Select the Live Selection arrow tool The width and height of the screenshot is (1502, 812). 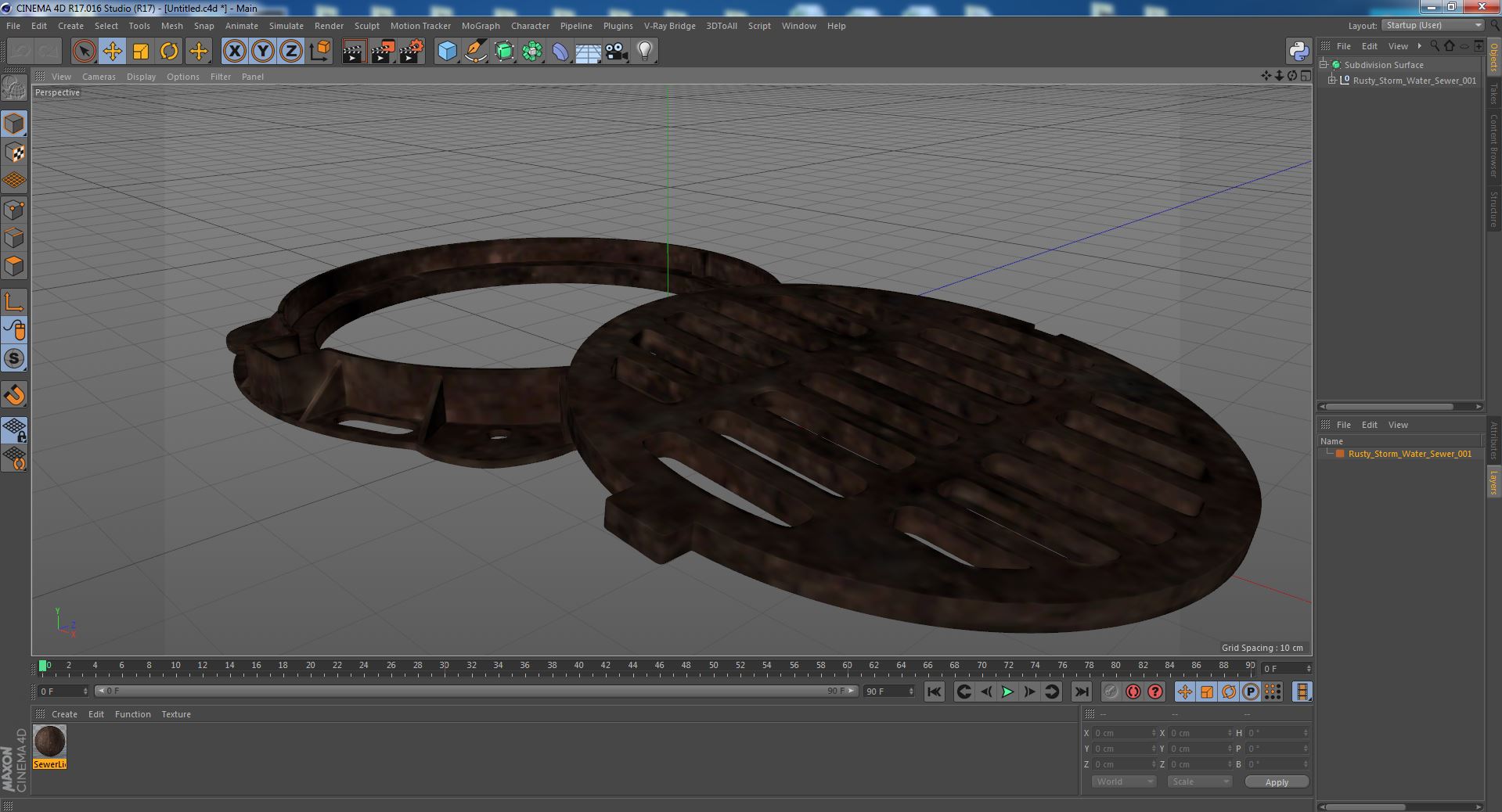coord(84,52)
